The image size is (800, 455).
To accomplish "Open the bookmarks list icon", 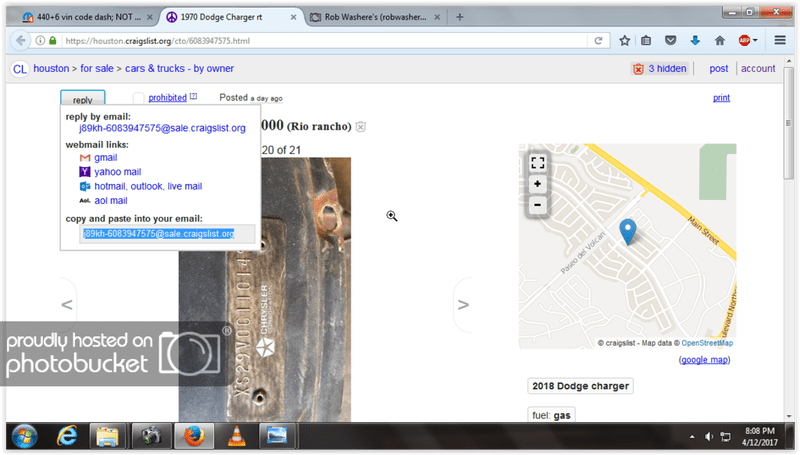I will point(646,40).
